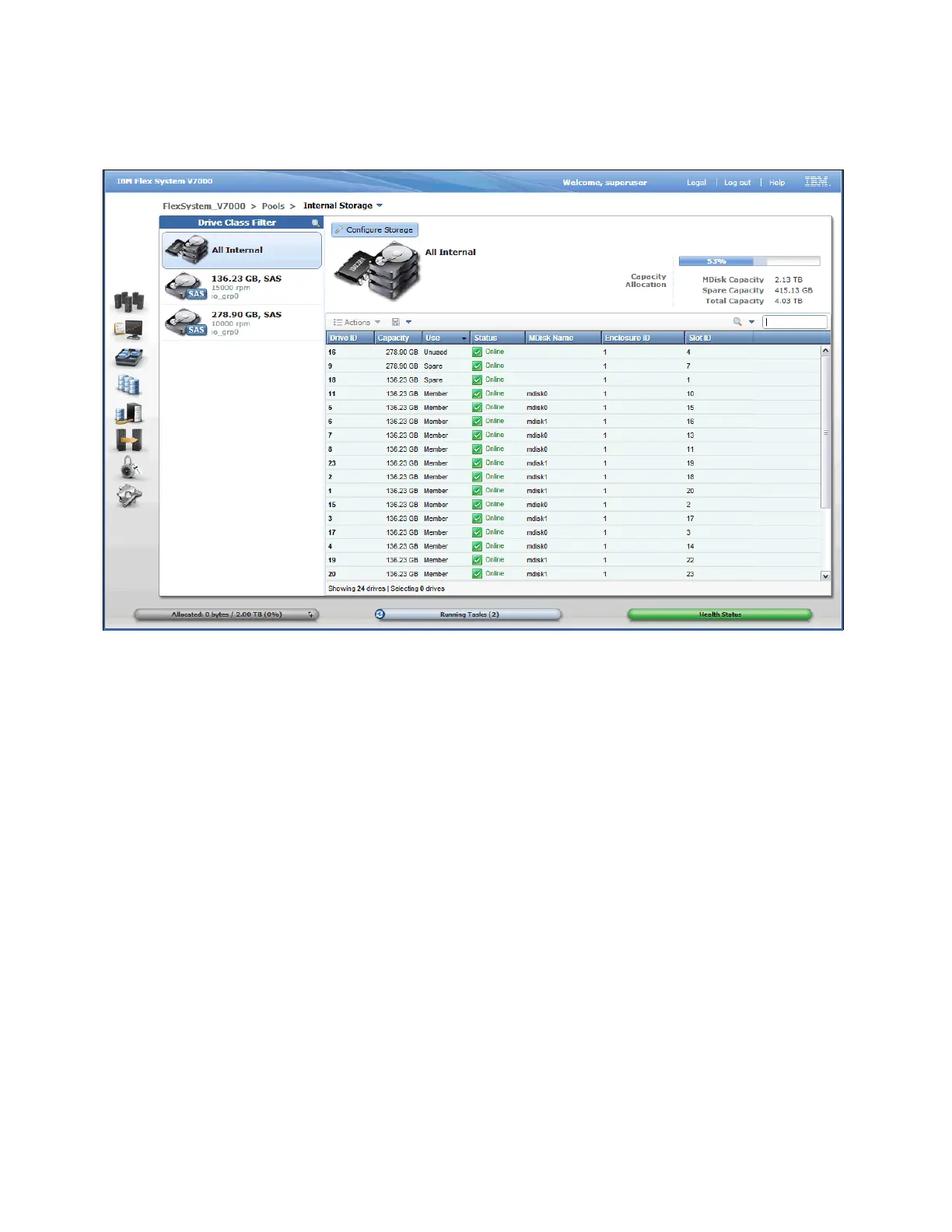
Task: Click the Online check icon for drive 11
Action: coord(478,394)
